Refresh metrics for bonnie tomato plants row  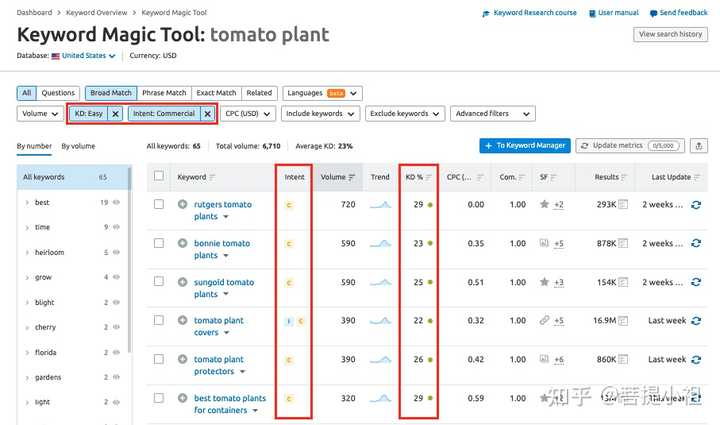(x=696, y=243)
